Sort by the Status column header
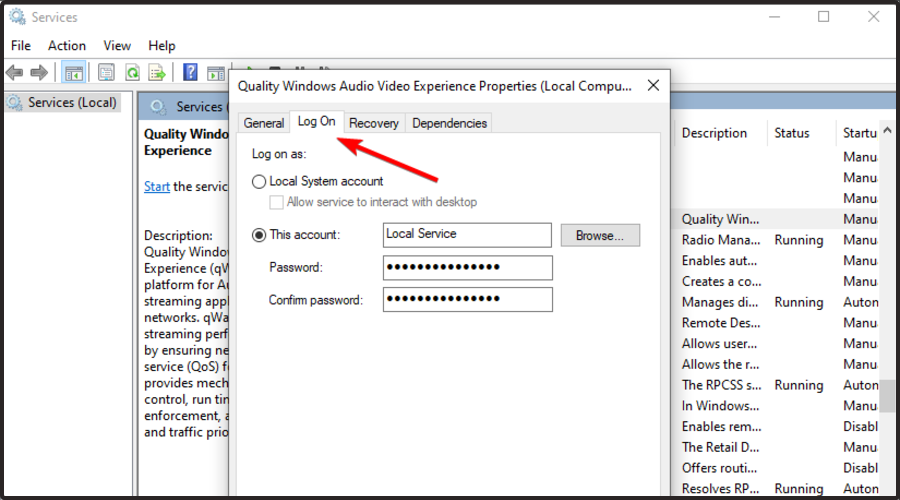The height and width of the screenshot is (500, 900). point(792,133)
